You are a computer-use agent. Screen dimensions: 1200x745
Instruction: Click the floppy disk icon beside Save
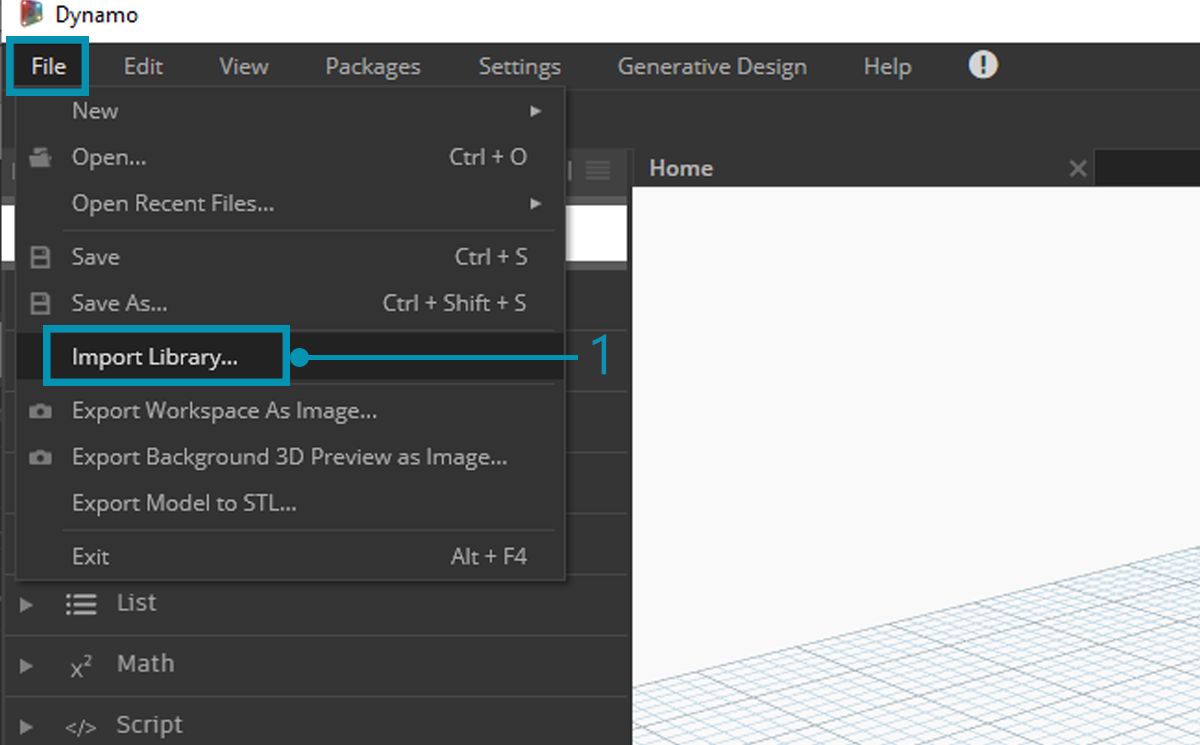(40, 258)
